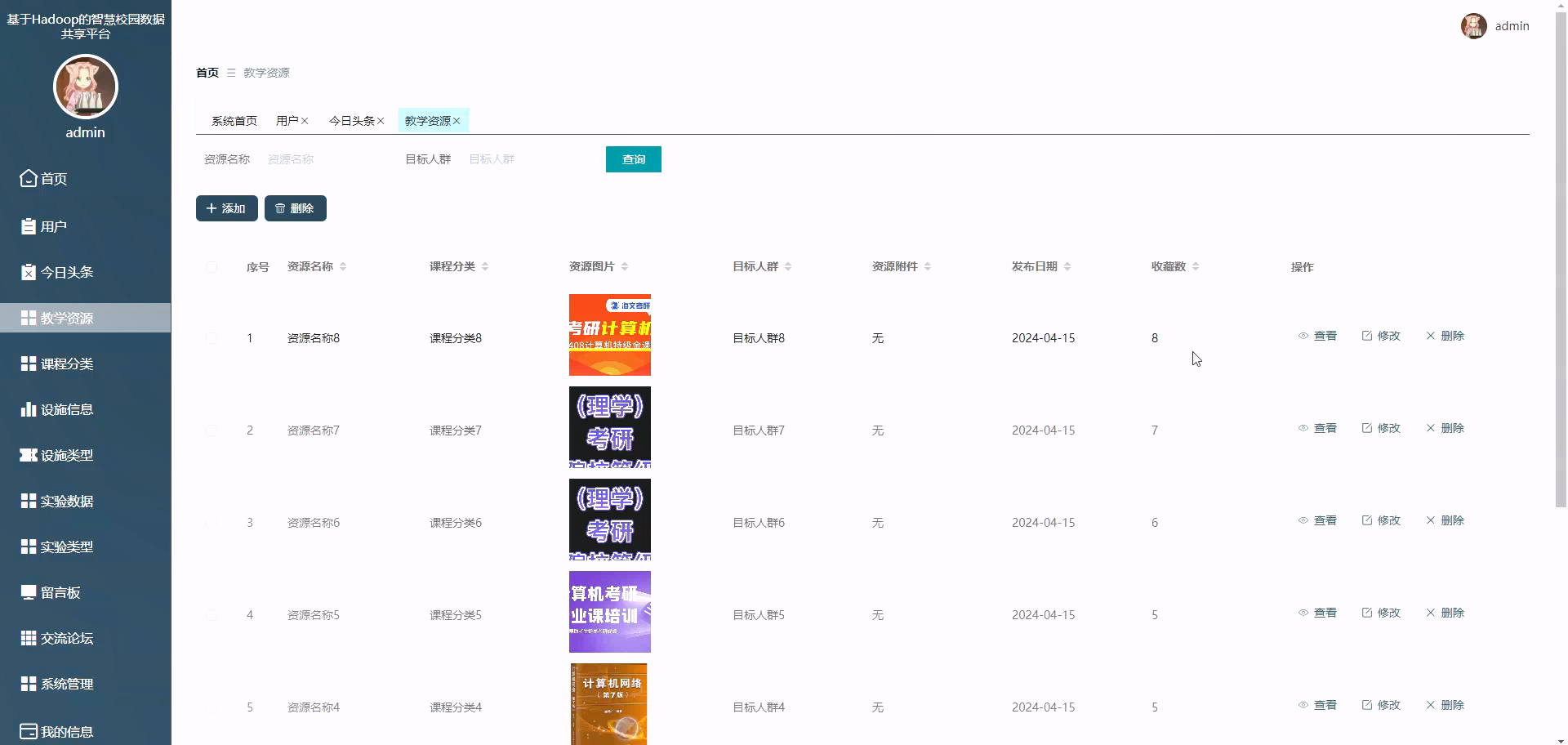Screen dimensions: 1568x745
Task: Check the row 资源名称6 checkbox
Action: (212, 523)
